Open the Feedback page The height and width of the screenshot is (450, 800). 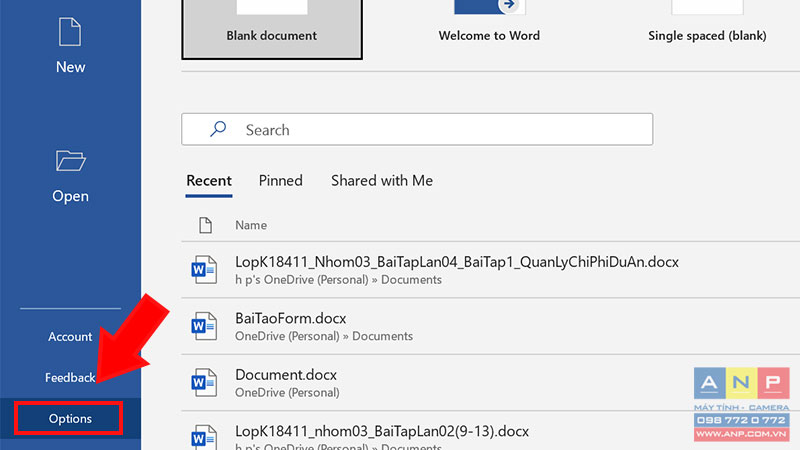pyautogui.click(x=70, y=378)
